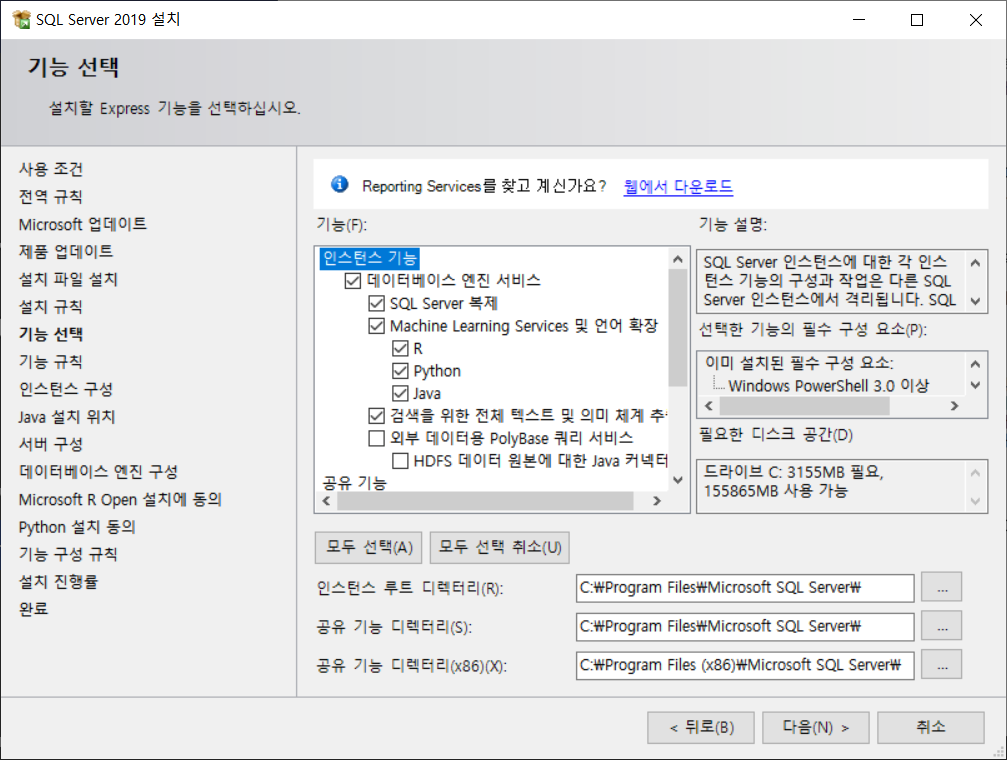Click 기능 설명 scroll up arrow
The image size is (1007, 760).
[975, 262]
